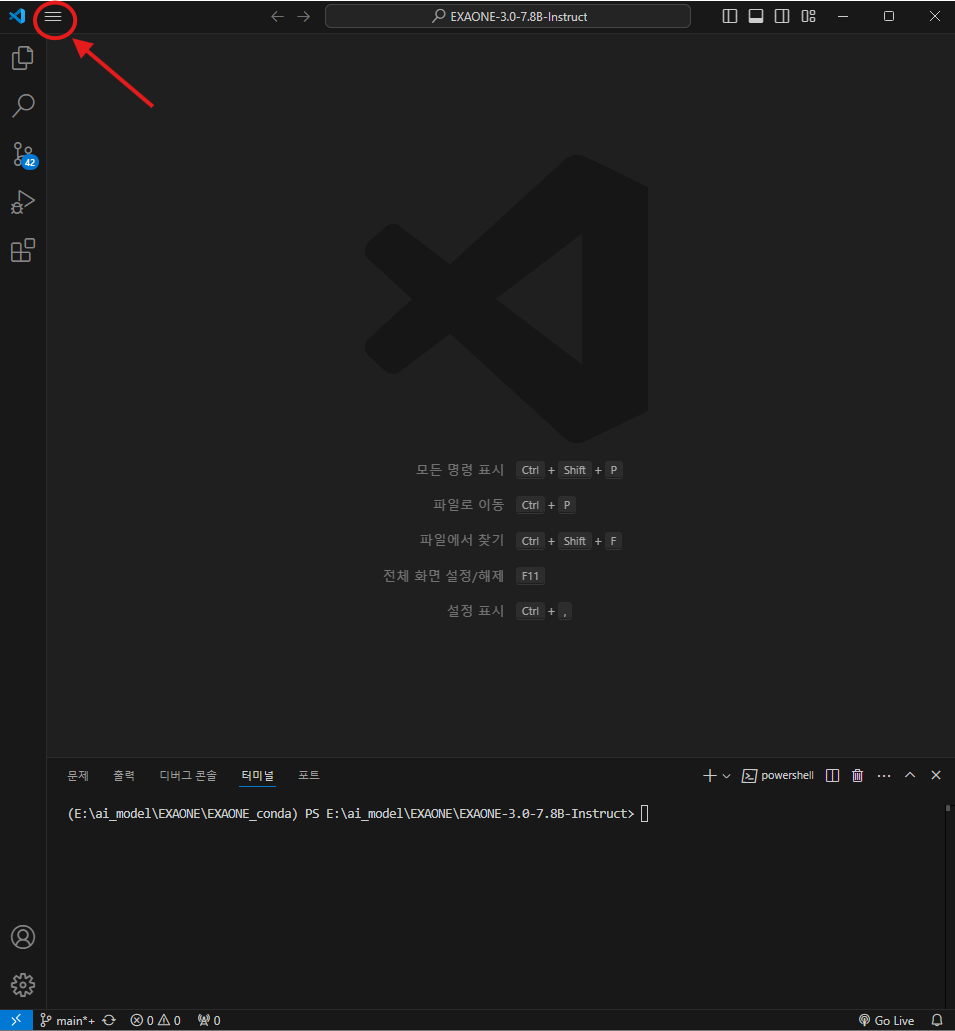
Task: Open the Run and Debug view
Action: pyautogui.click(x=23, y=202)
